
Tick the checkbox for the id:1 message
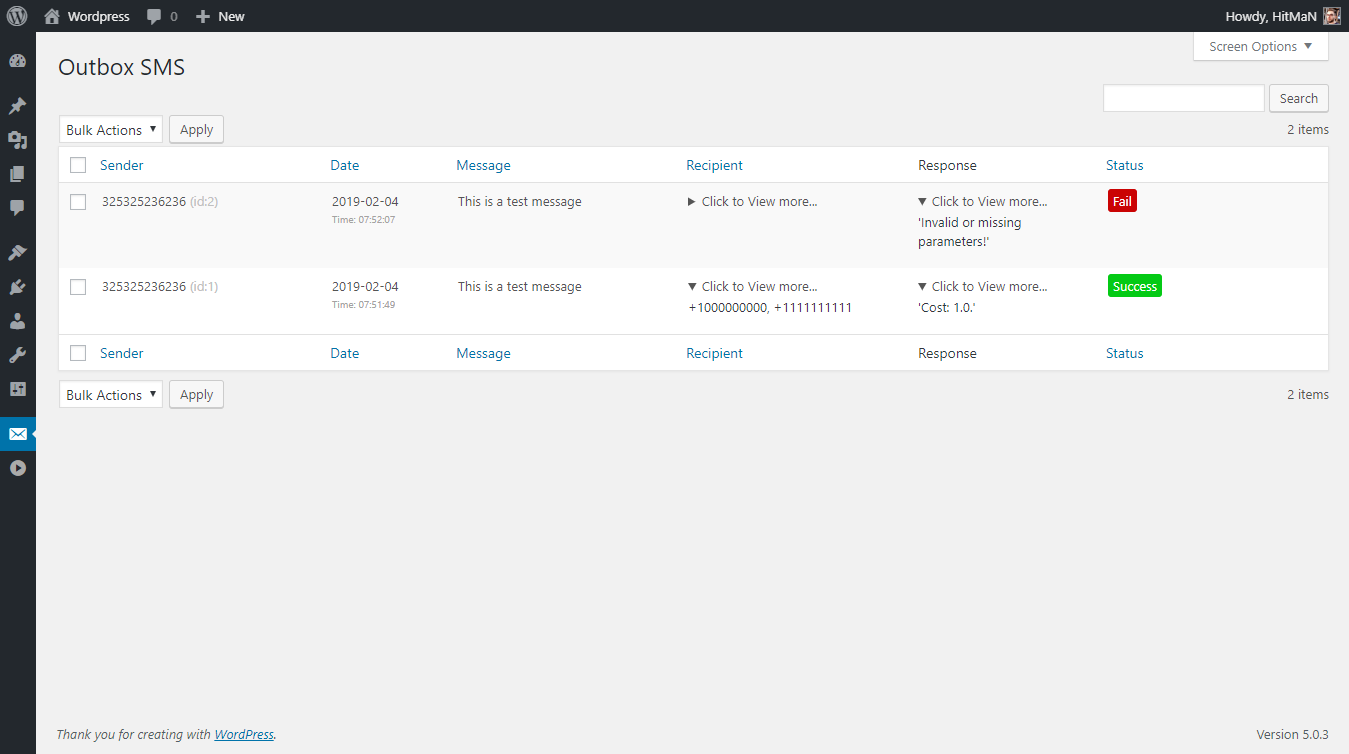[x=78, y=287]
